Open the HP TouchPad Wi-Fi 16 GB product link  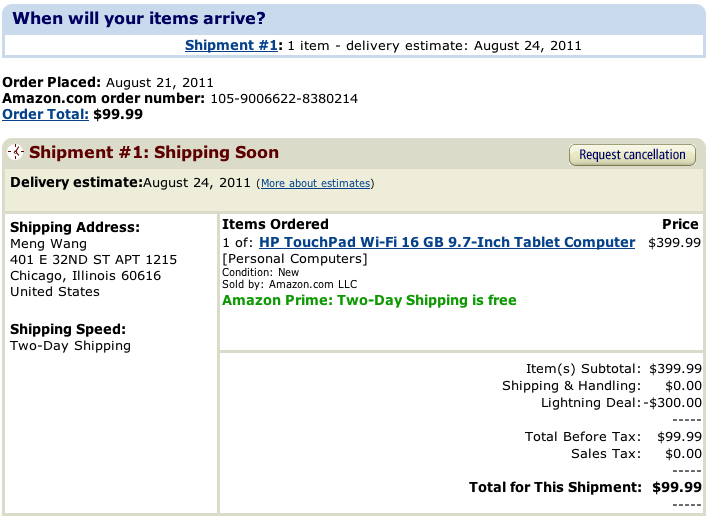point(447,242)
